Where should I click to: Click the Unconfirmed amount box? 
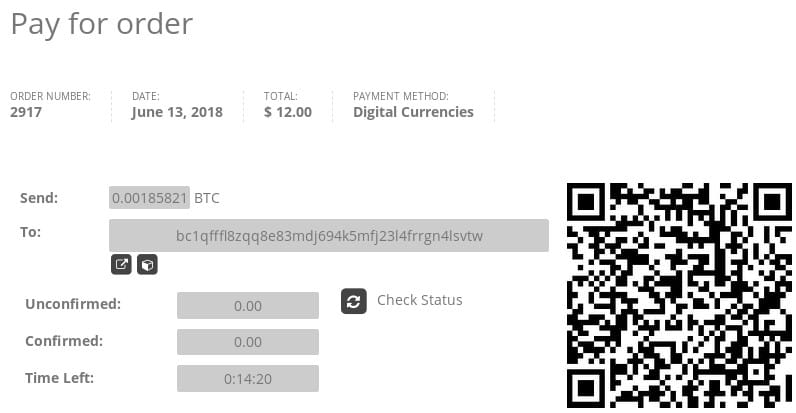(x=247, y=306)
